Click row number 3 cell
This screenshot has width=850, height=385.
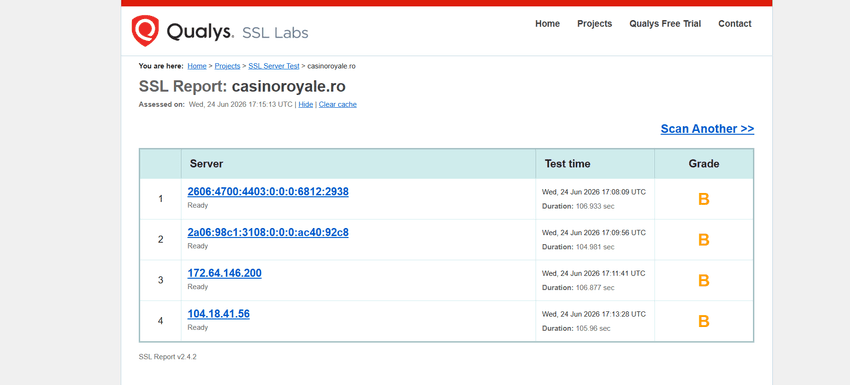160,280
